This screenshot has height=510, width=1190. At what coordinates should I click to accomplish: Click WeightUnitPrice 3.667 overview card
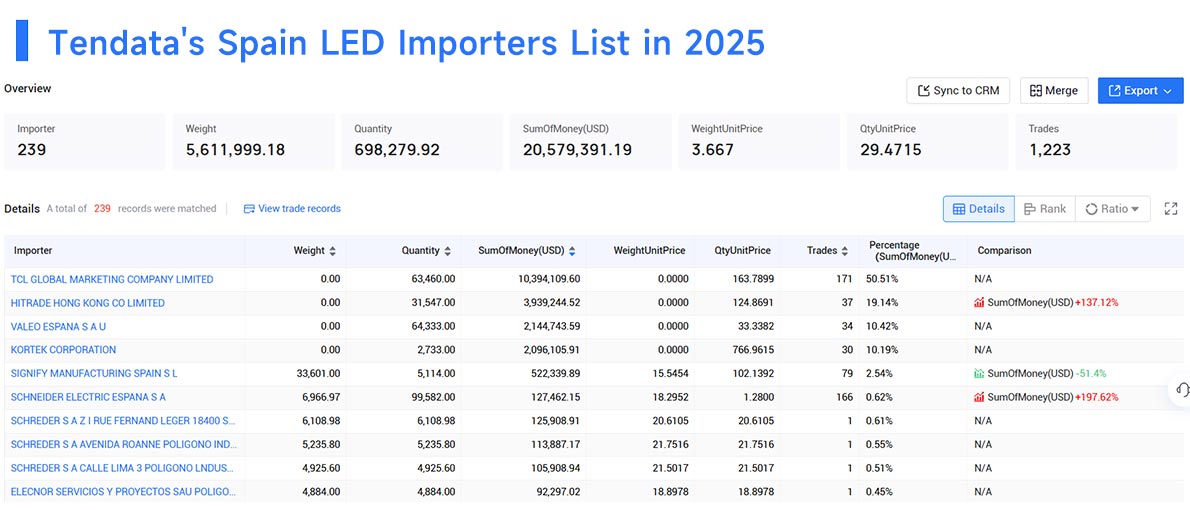point(759,142)
